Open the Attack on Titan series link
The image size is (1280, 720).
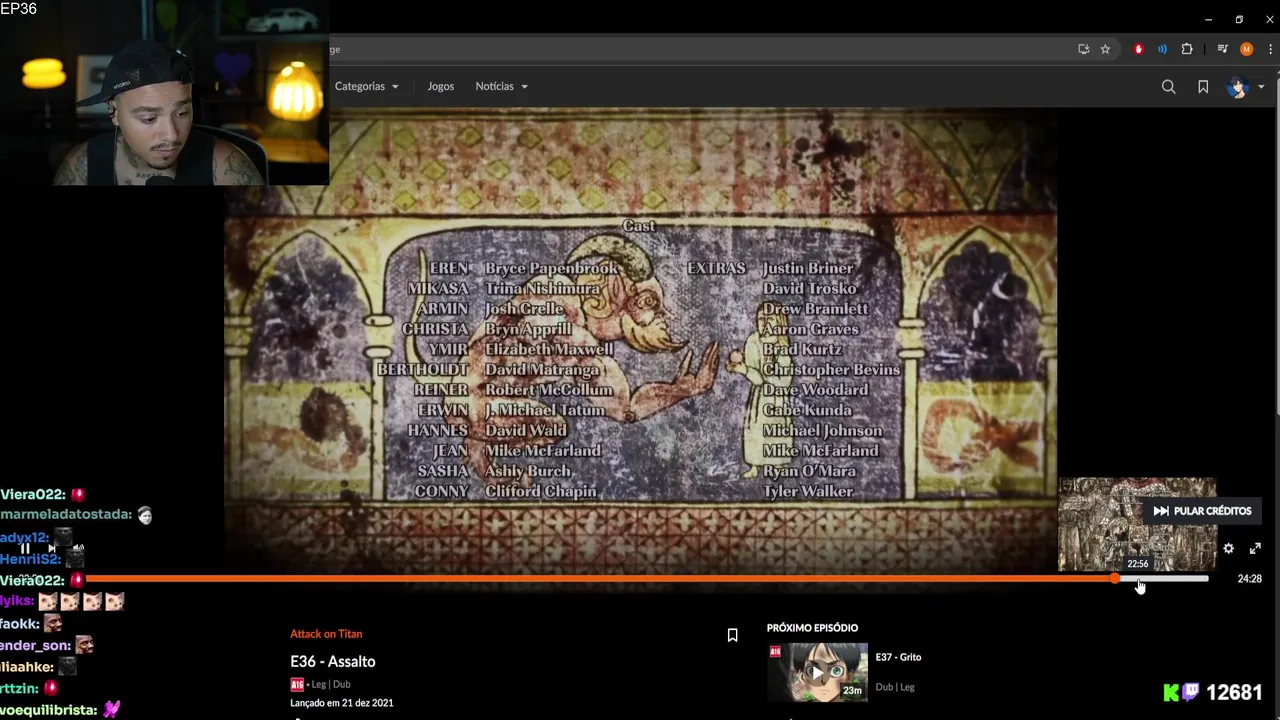[326, 634]
